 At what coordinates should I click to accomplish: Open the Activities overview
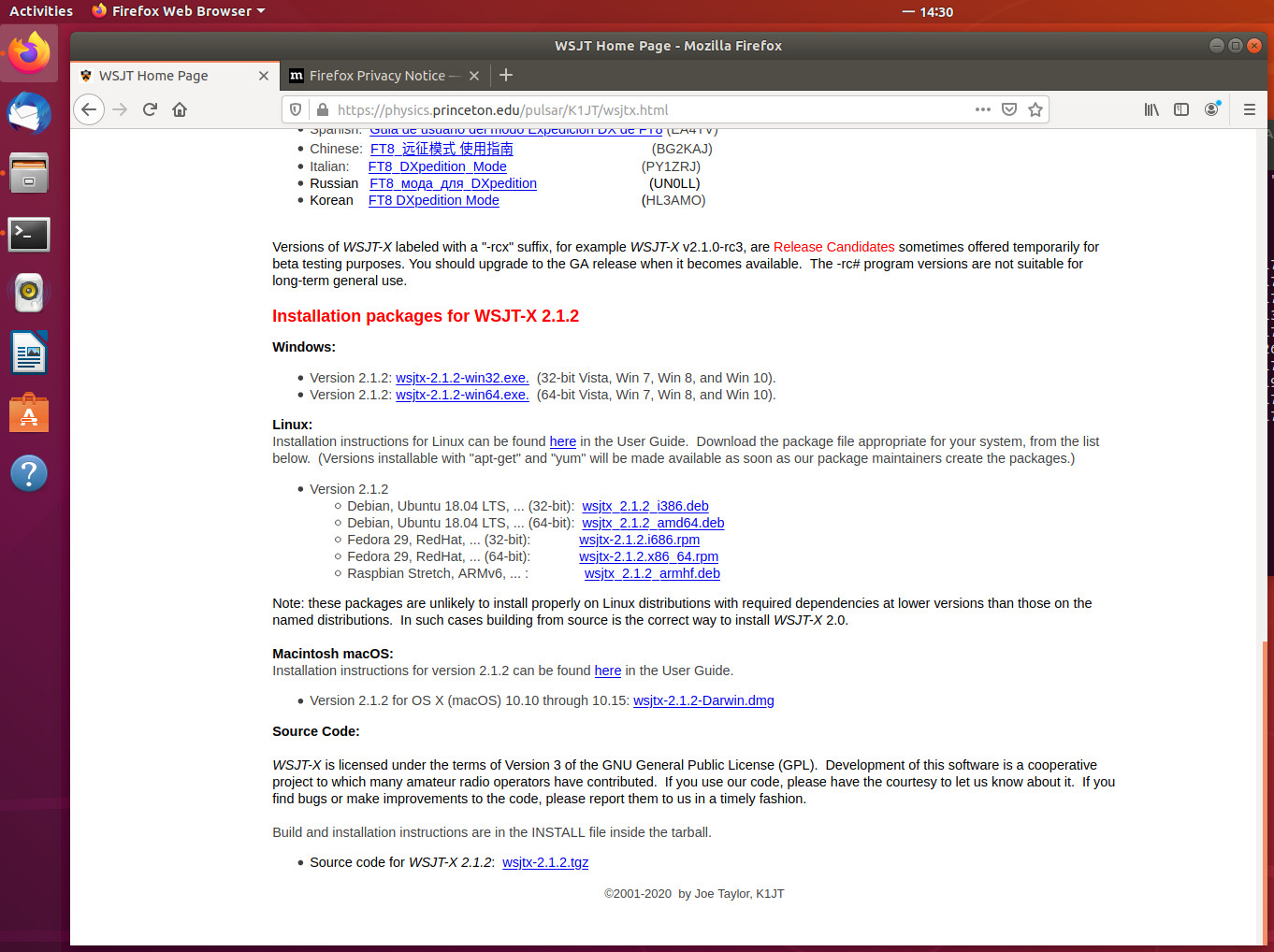pyautogui.click(x=41, y=11)
